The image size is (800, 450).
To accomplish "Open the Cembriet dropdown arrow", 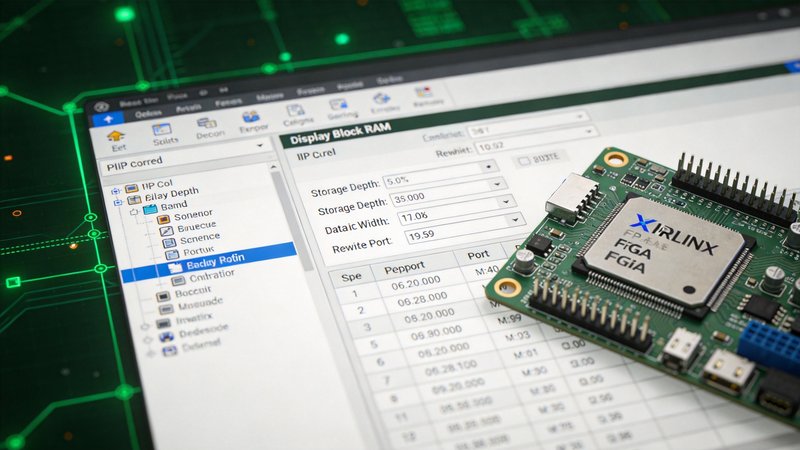I will point(580,117).
